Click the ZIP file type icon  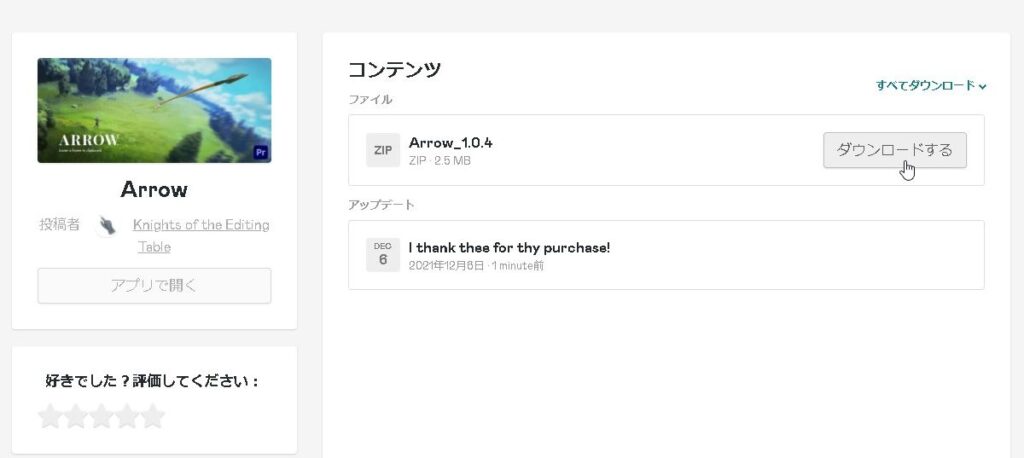pyautogui.click(x=383, y=150)
